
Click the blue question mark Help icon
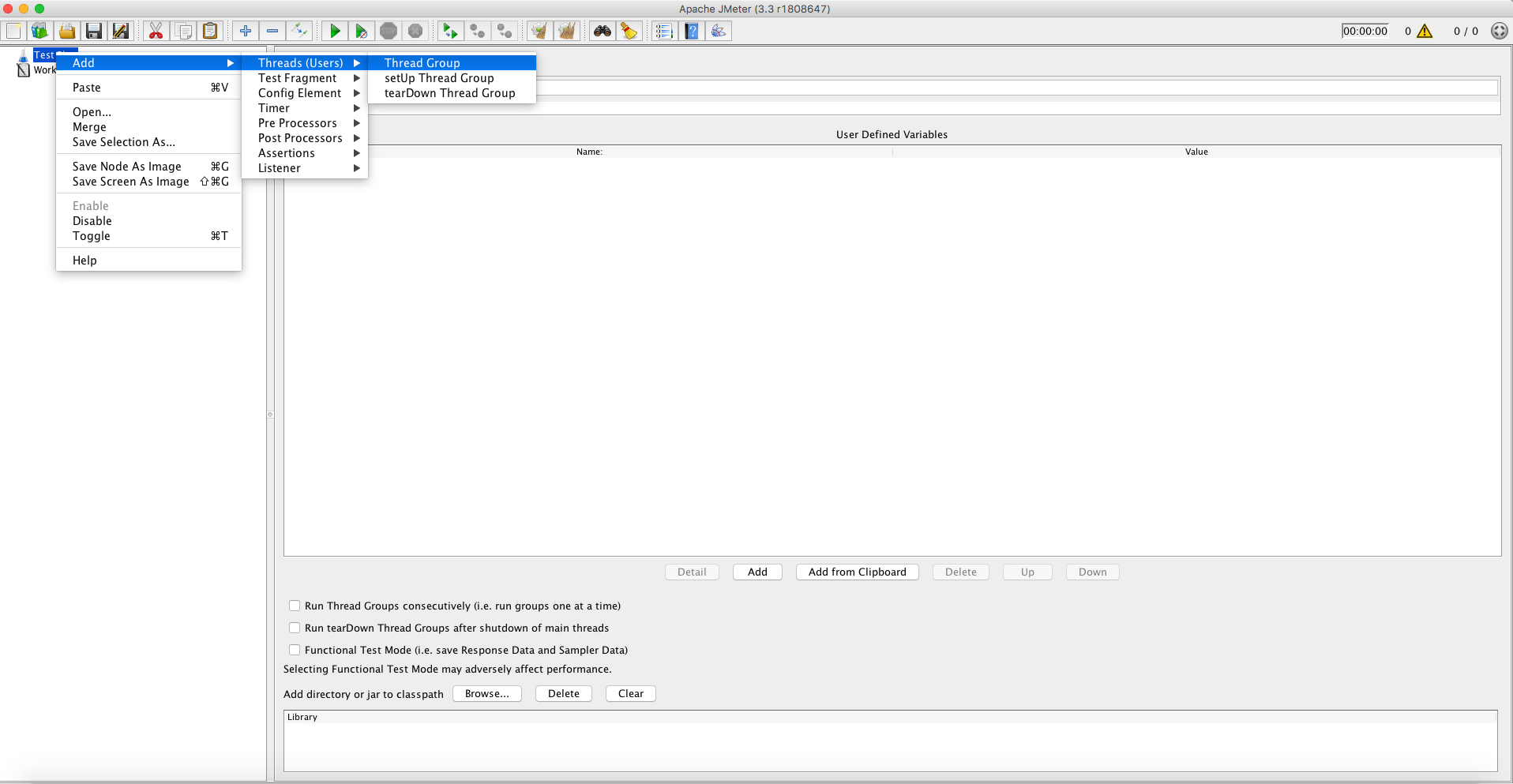point(692,31)
